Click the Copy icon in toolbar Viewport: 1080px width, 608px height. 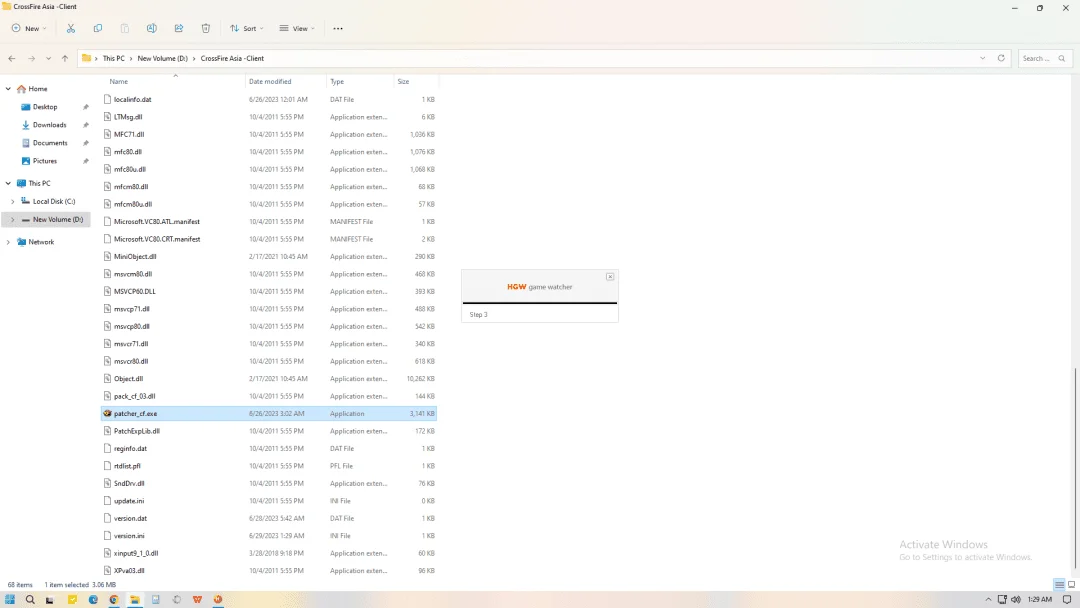tap(98, 28)
